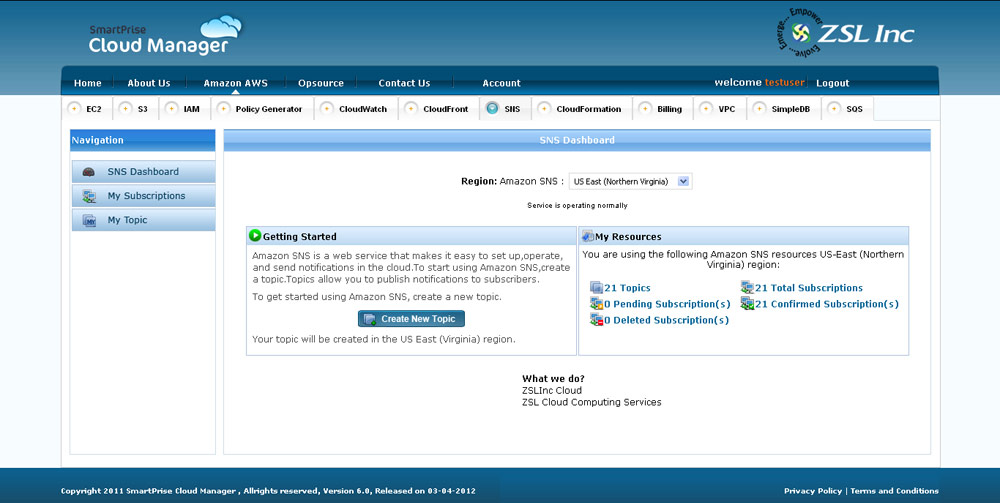
Task: Click the EC2 tab icon
Action: pos(75,109)
